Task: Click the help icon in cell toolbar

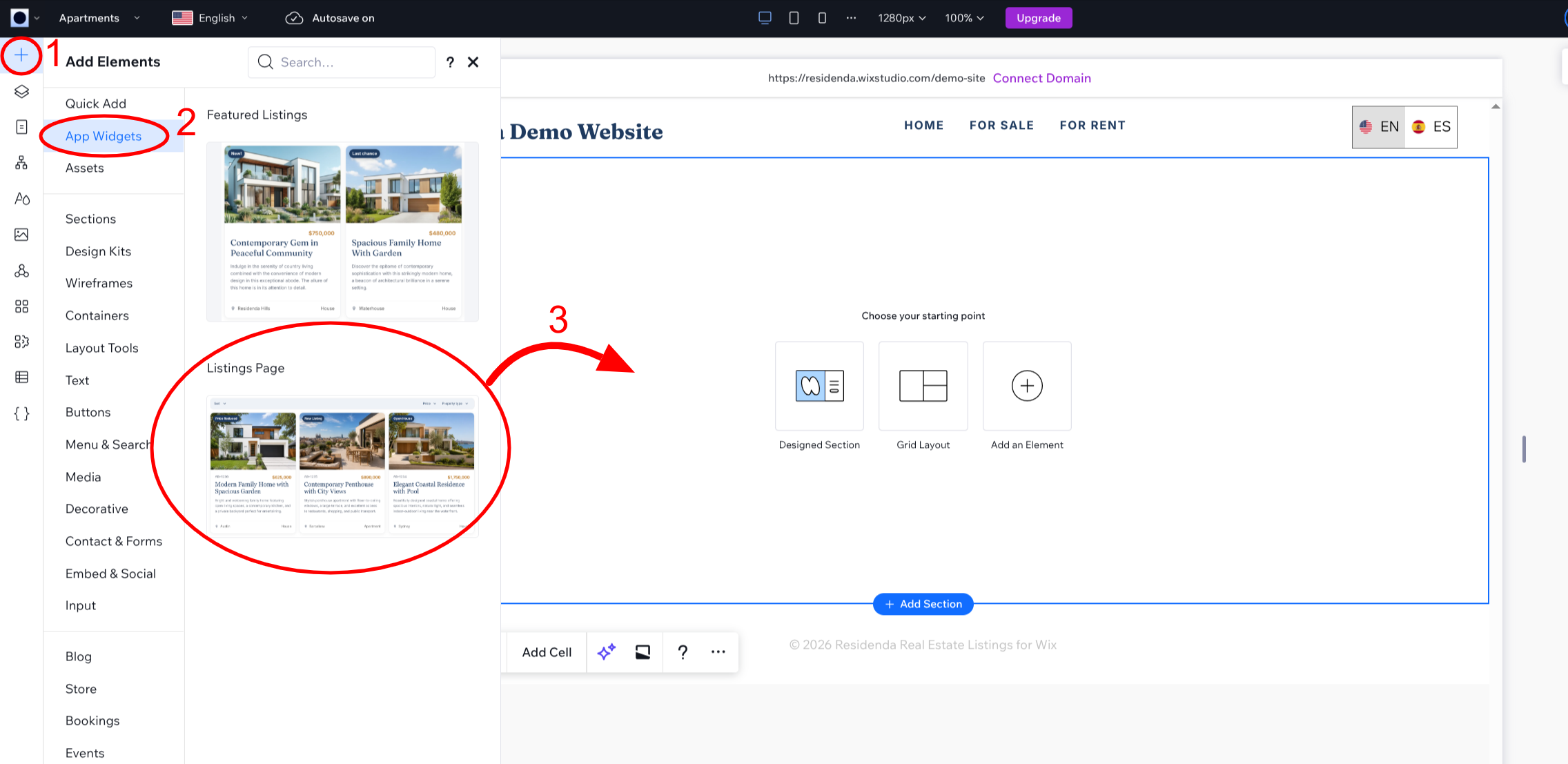Action: click(683, 652)
